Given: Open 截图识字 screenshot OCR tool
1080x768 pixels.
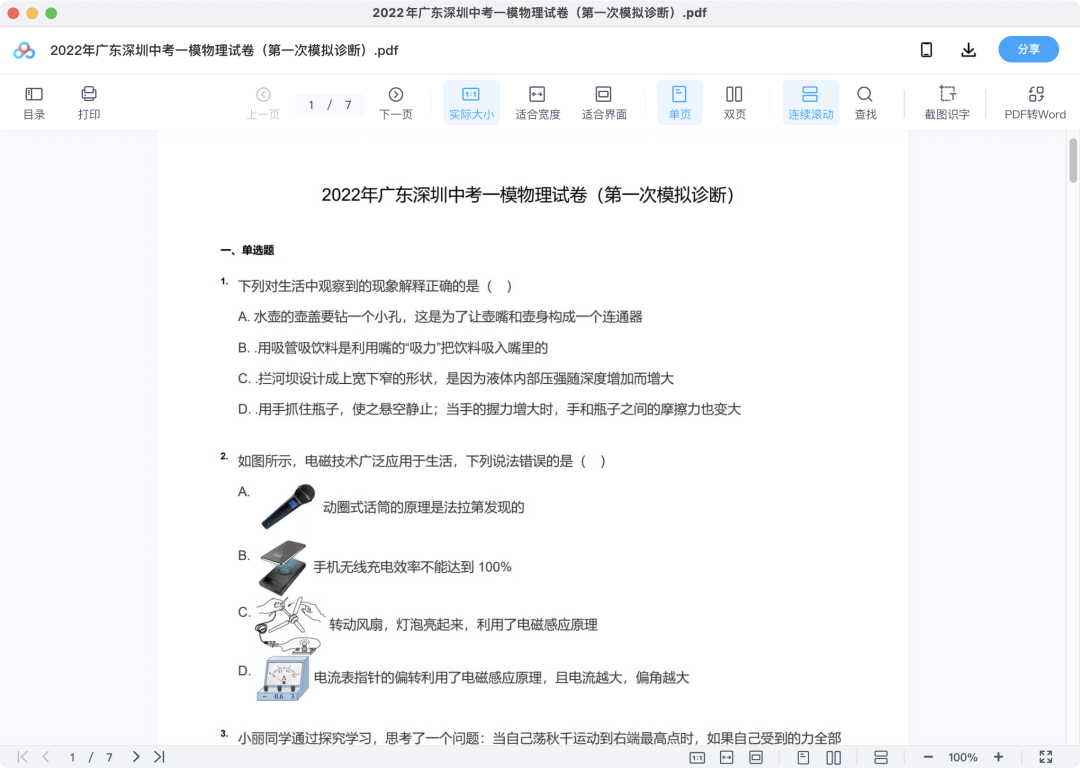Looking at the screenshot, I should point(947,103).
